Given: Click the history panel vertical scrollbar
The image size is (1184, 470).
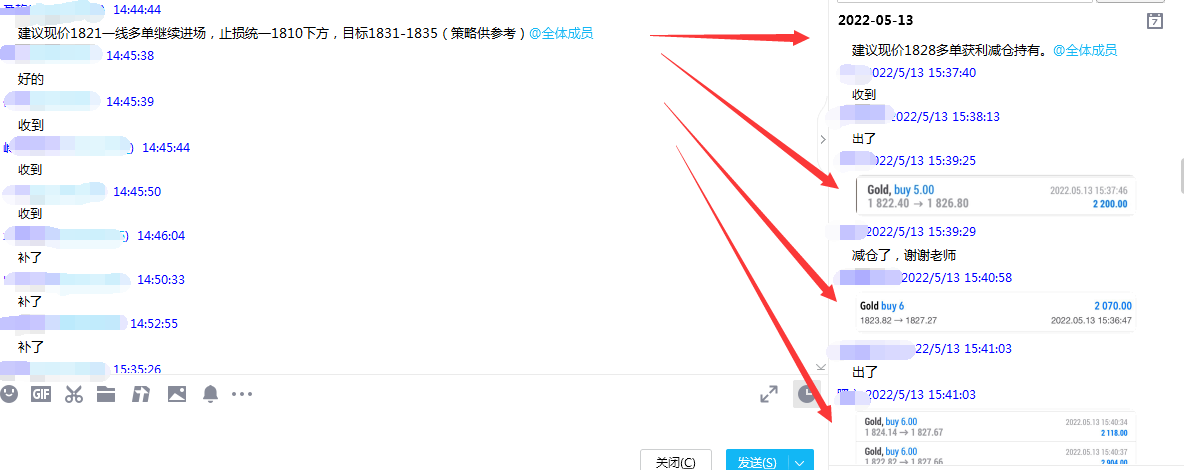Looking at the screenshot, I should (1182, 176).
